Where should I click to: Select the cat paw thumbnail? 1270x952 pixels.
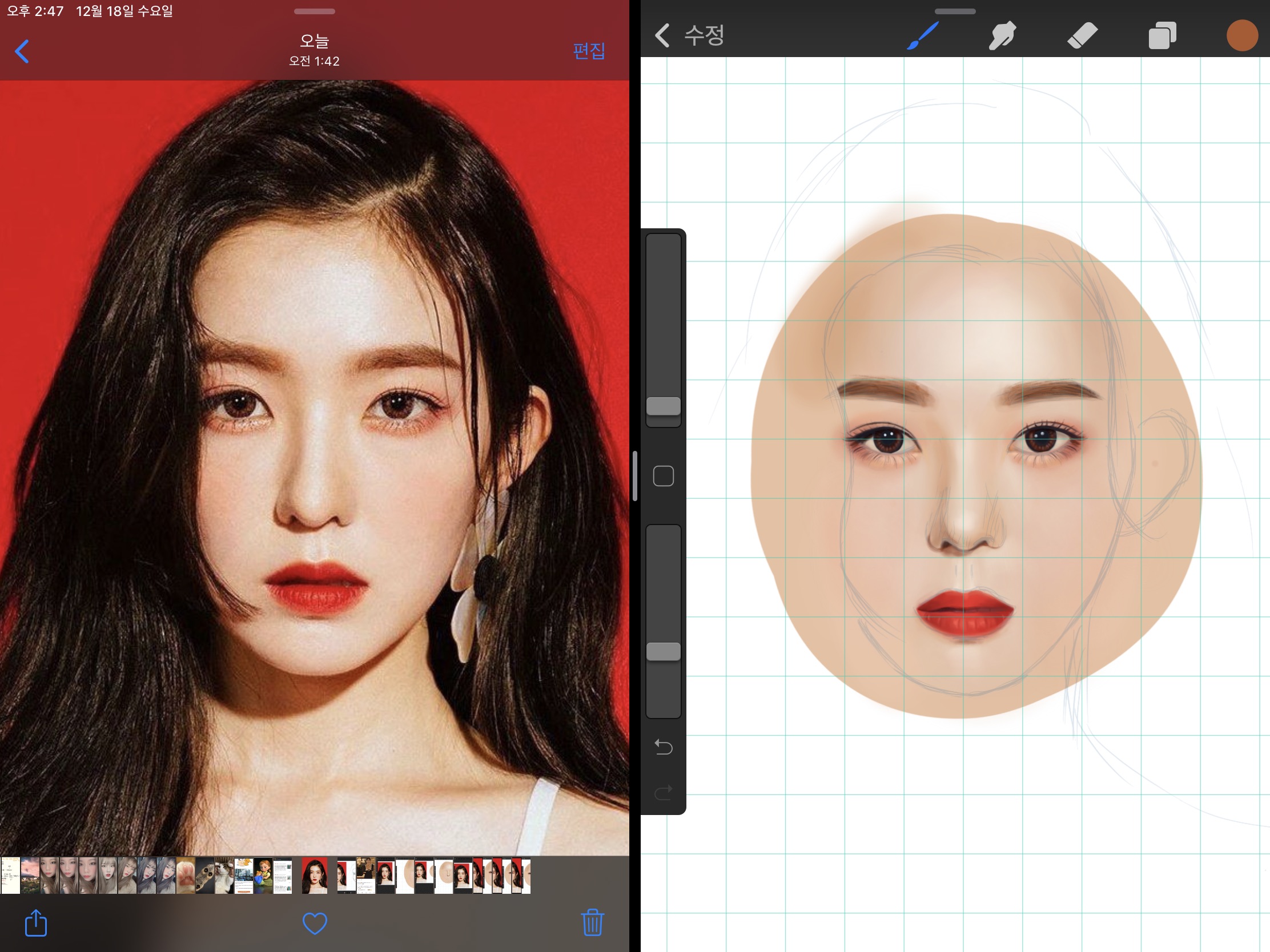coord(186,876)
